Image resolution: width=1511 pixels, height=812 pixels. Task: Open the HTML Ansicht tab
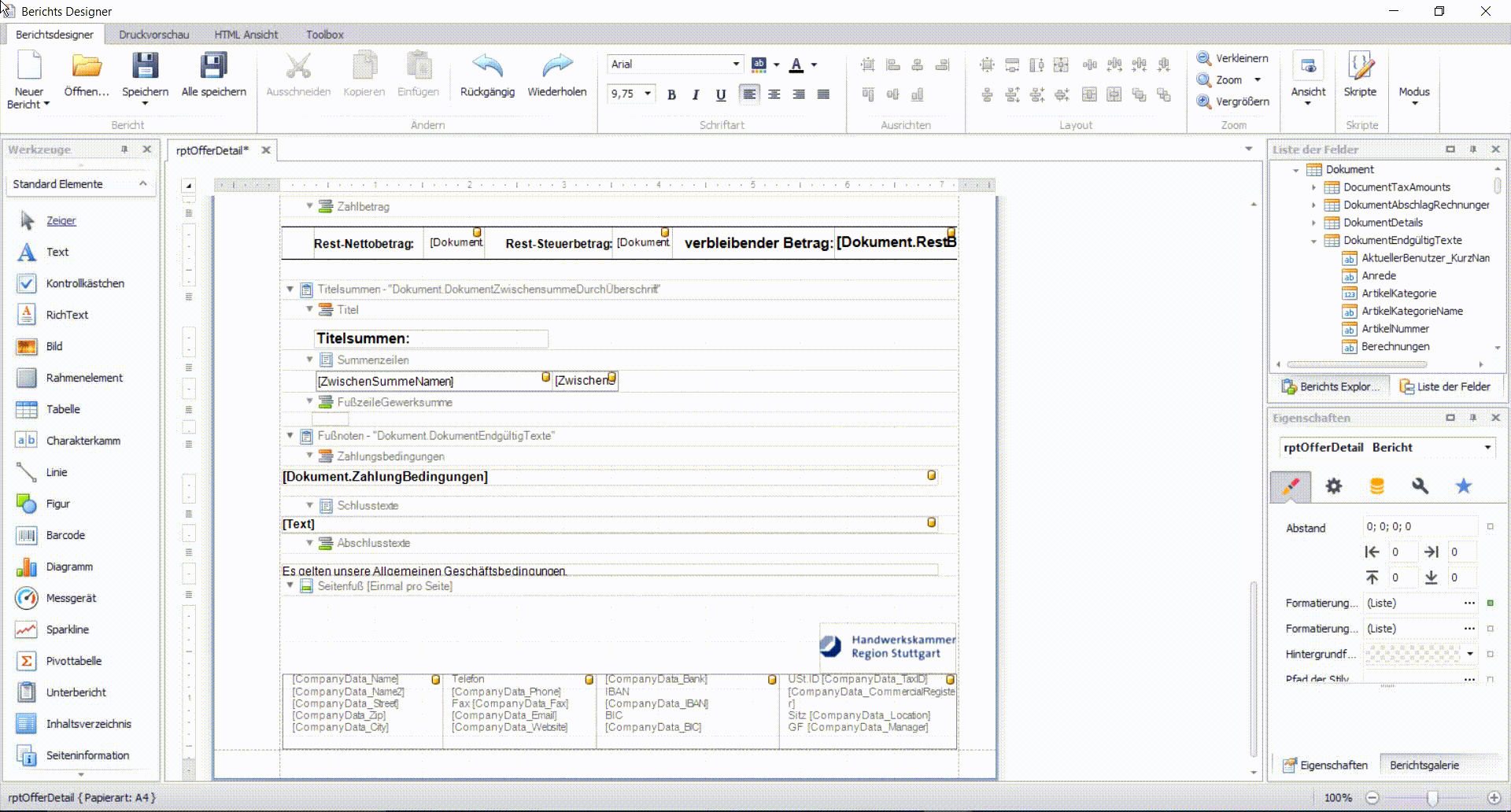point(246,35)
